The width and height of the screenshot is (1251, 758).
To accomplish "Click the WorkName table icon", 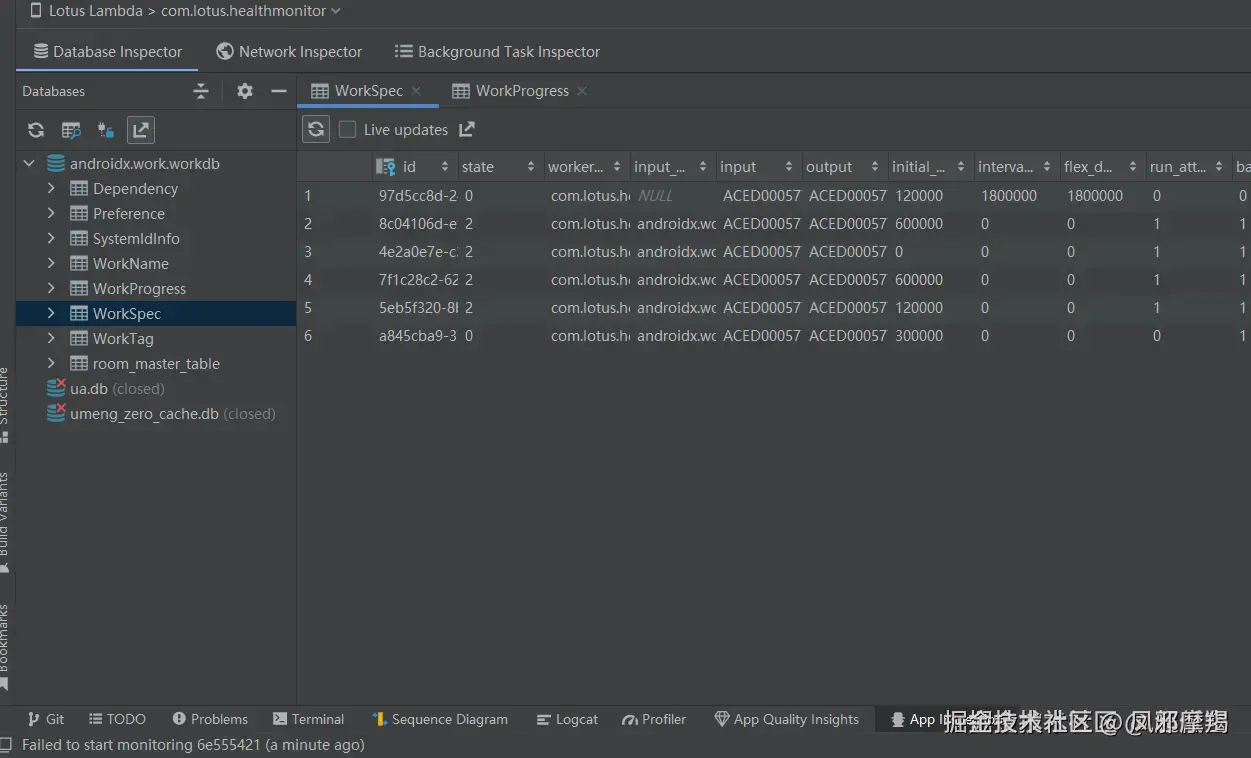I will (x=79, y=264).
